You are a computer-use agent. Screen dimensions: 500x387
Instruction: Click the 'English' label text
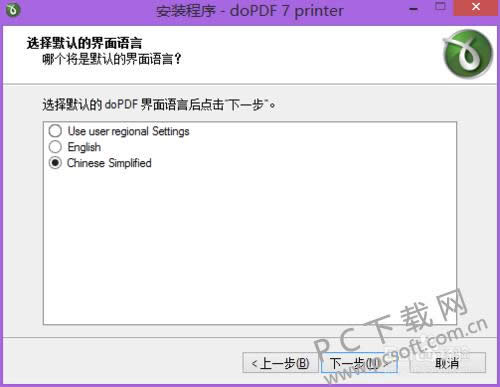[84, 147]
